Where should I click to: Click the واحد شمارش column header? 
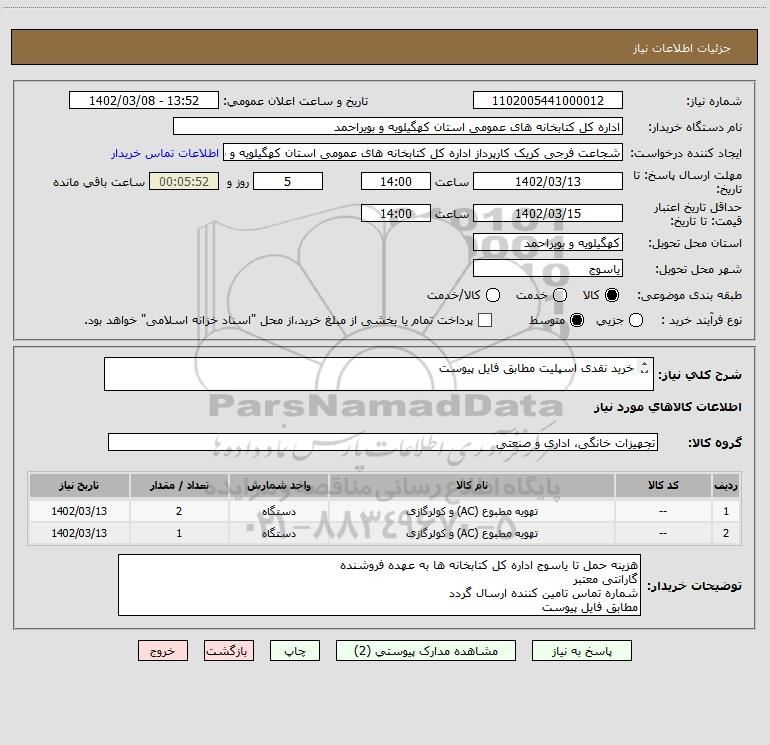click(x=278, y=485)
